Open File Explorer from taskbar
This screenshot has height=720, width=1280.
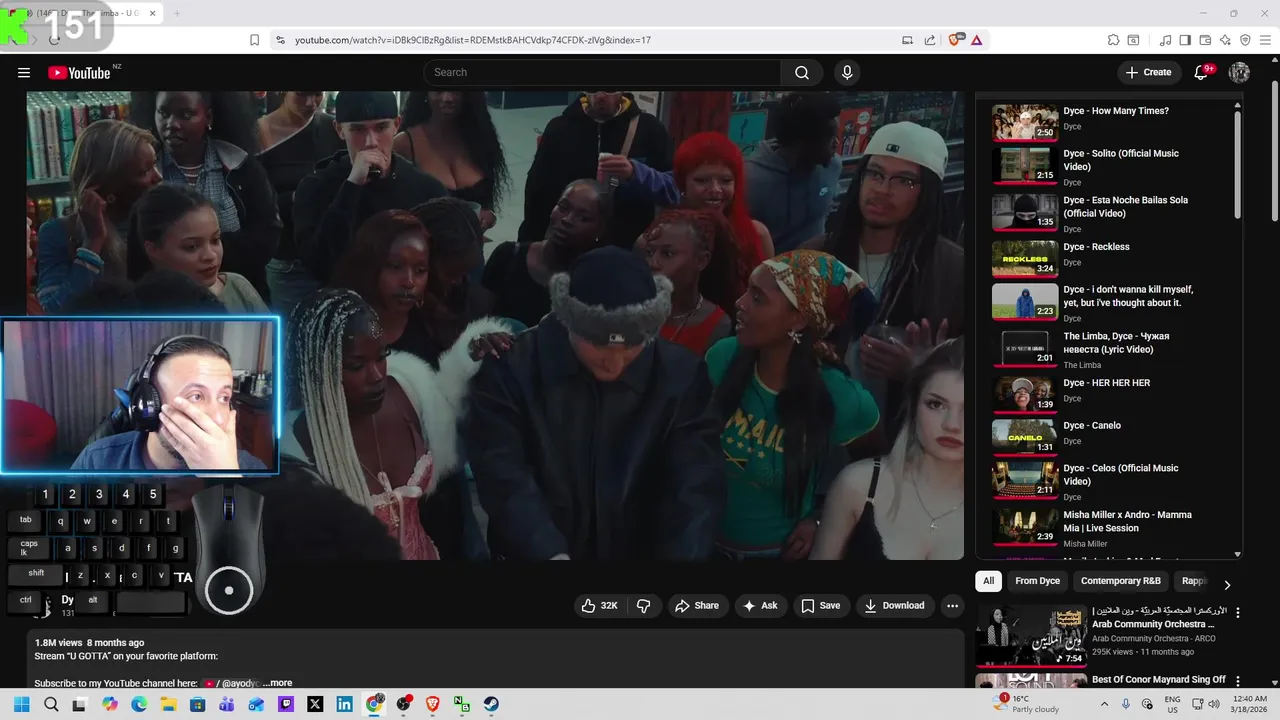point(168,704)
